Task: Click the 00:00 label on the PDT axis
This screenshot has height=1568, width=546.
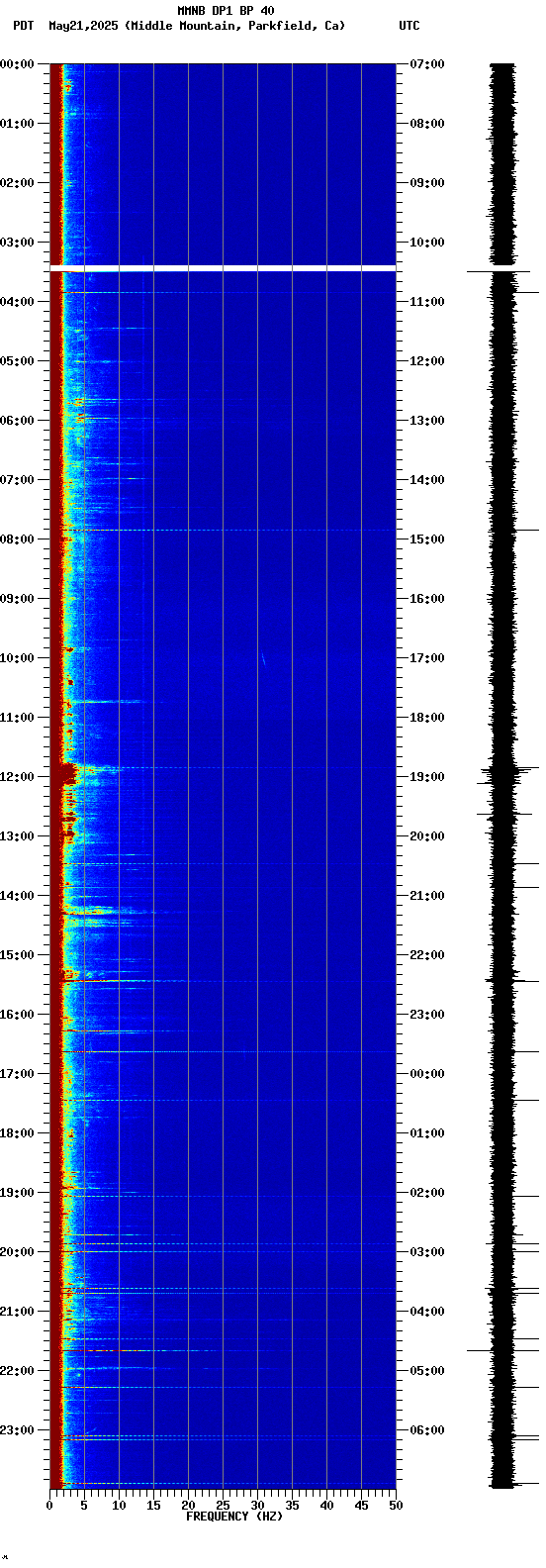Action: pos(17,64)
